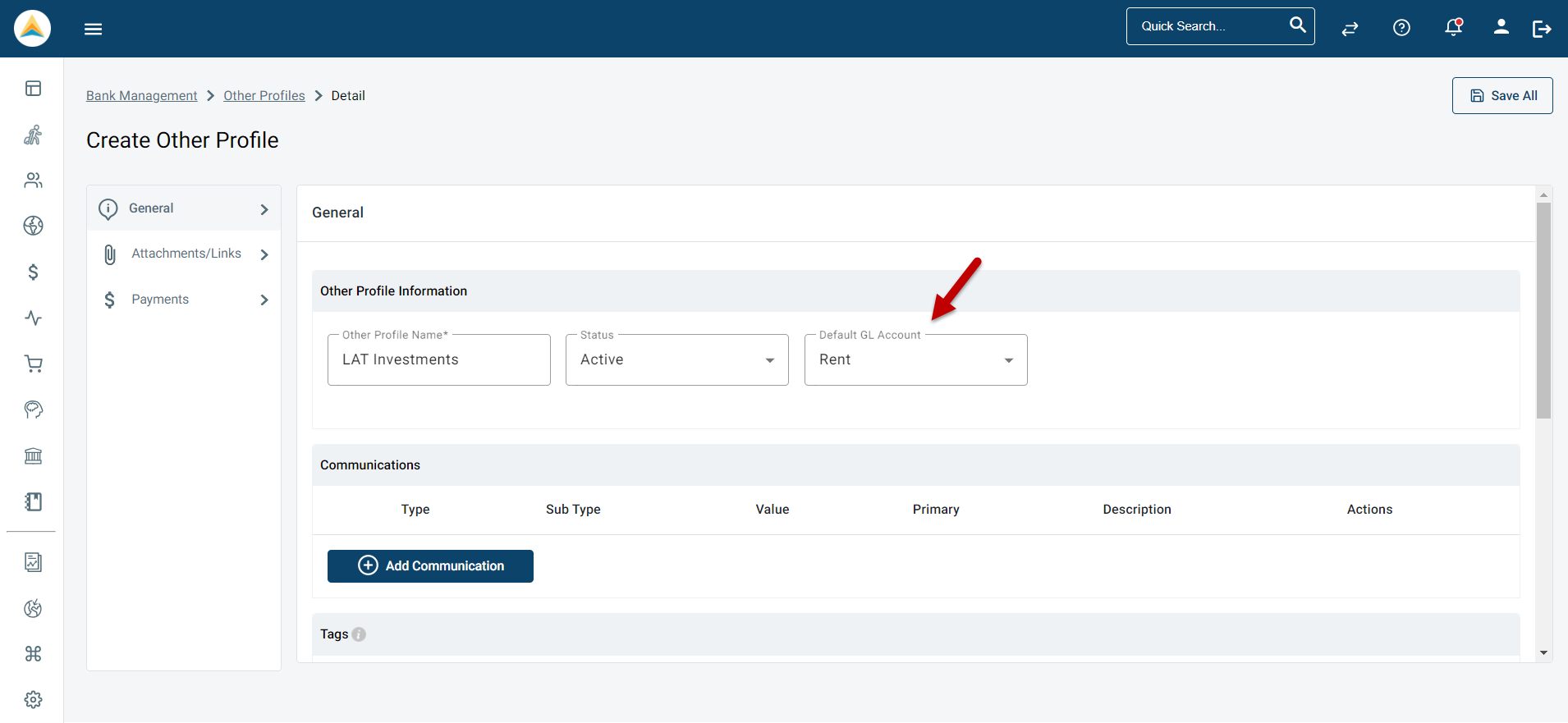Open the report chart sidebar icon
The width and height of the screenshot is (1568, 723).
[x=33, y=562]
